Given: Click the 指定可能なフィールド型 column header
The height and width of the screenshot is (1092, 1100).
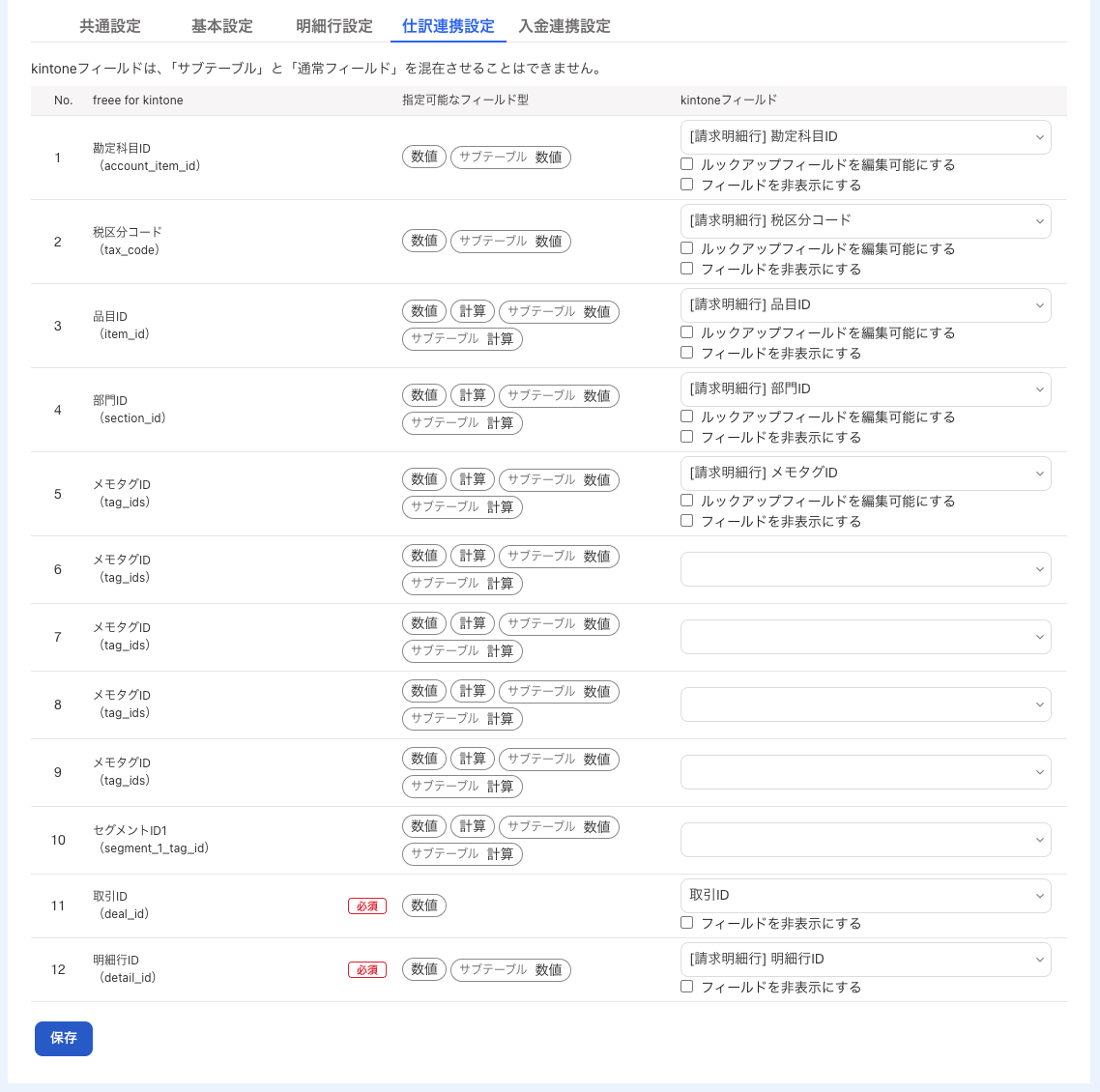Looking at the screenshot, I should (x=465, y=101).
